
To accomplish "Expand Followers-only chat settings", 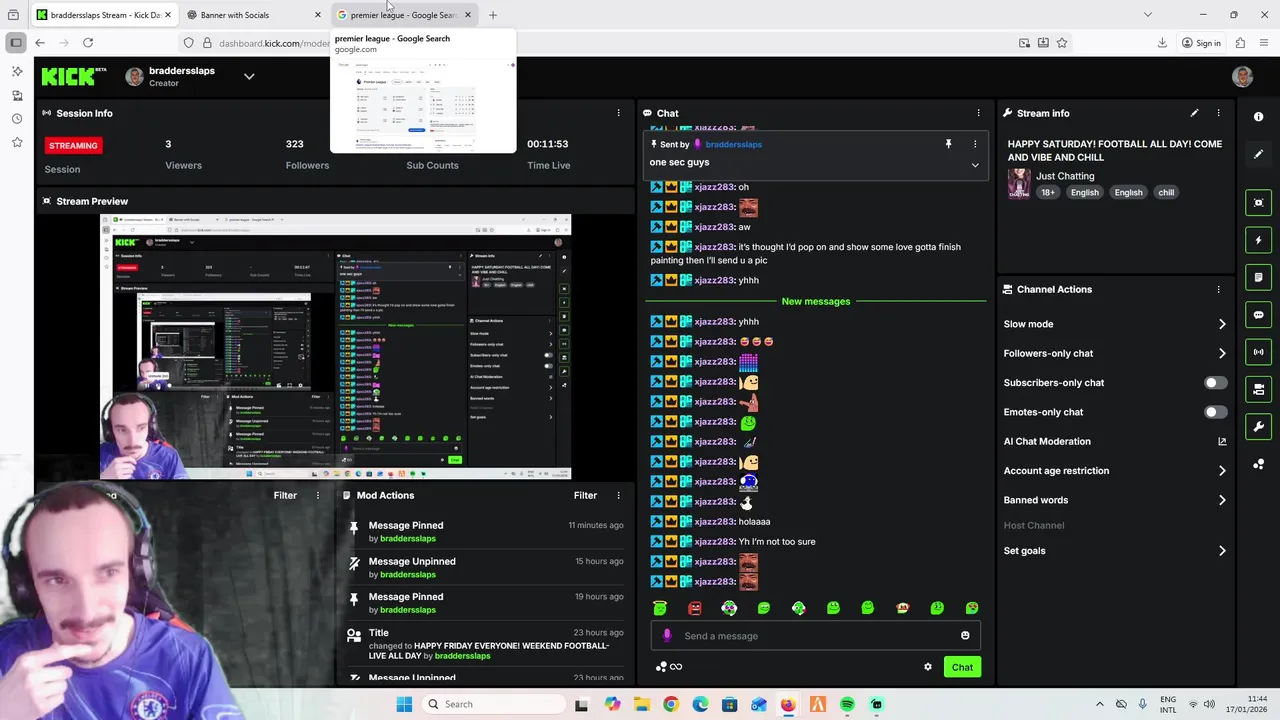I will (1221, 353).
